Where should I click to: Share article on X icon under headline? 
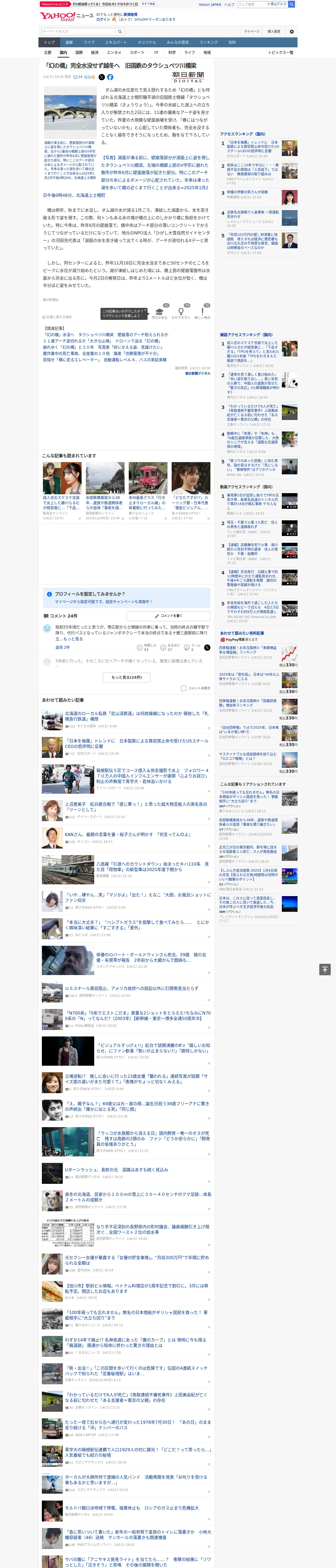[x=102, y=77]
